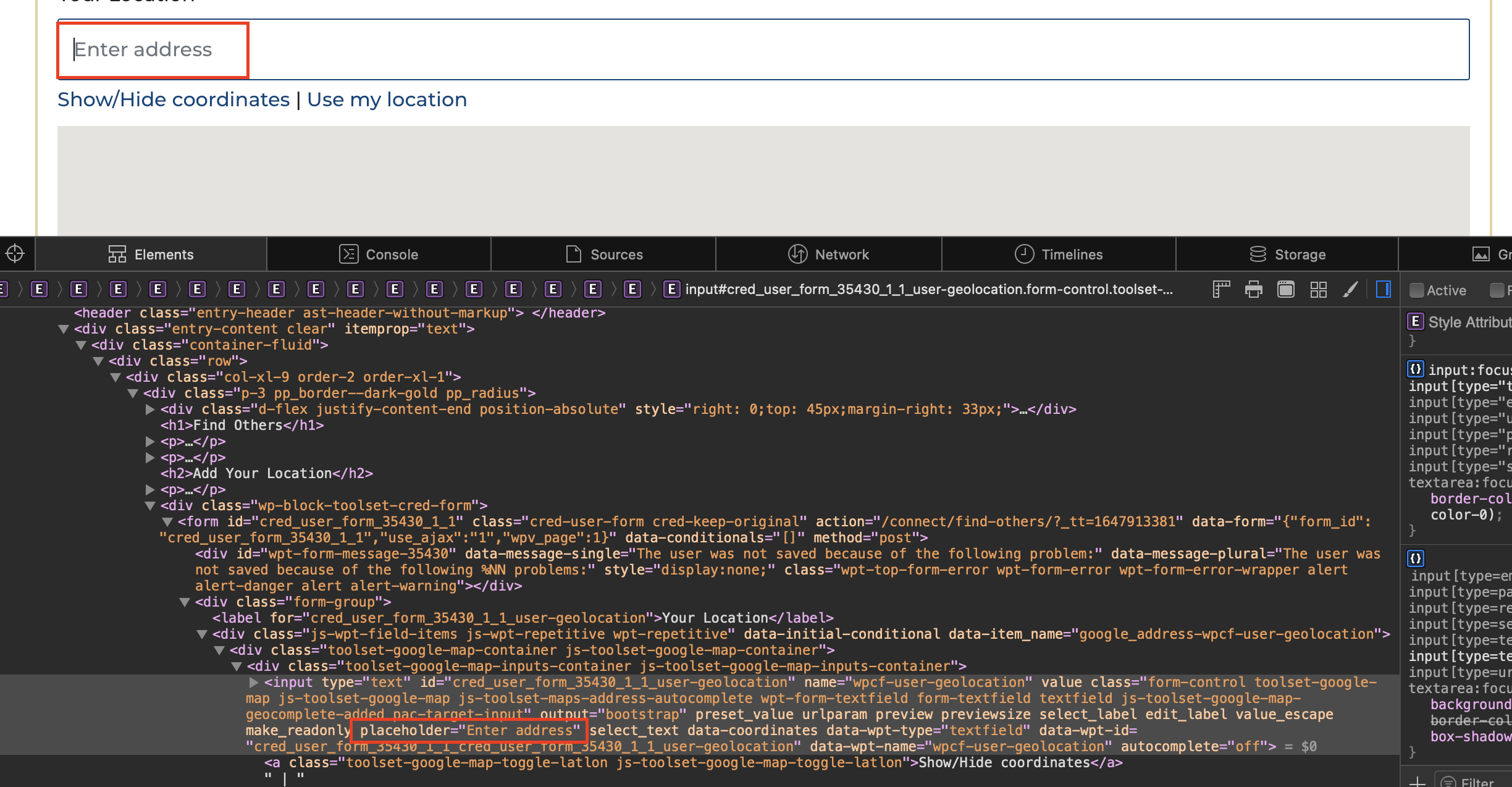
Task: Click the color-0); value in sidebar
Action: point(1466,515)
